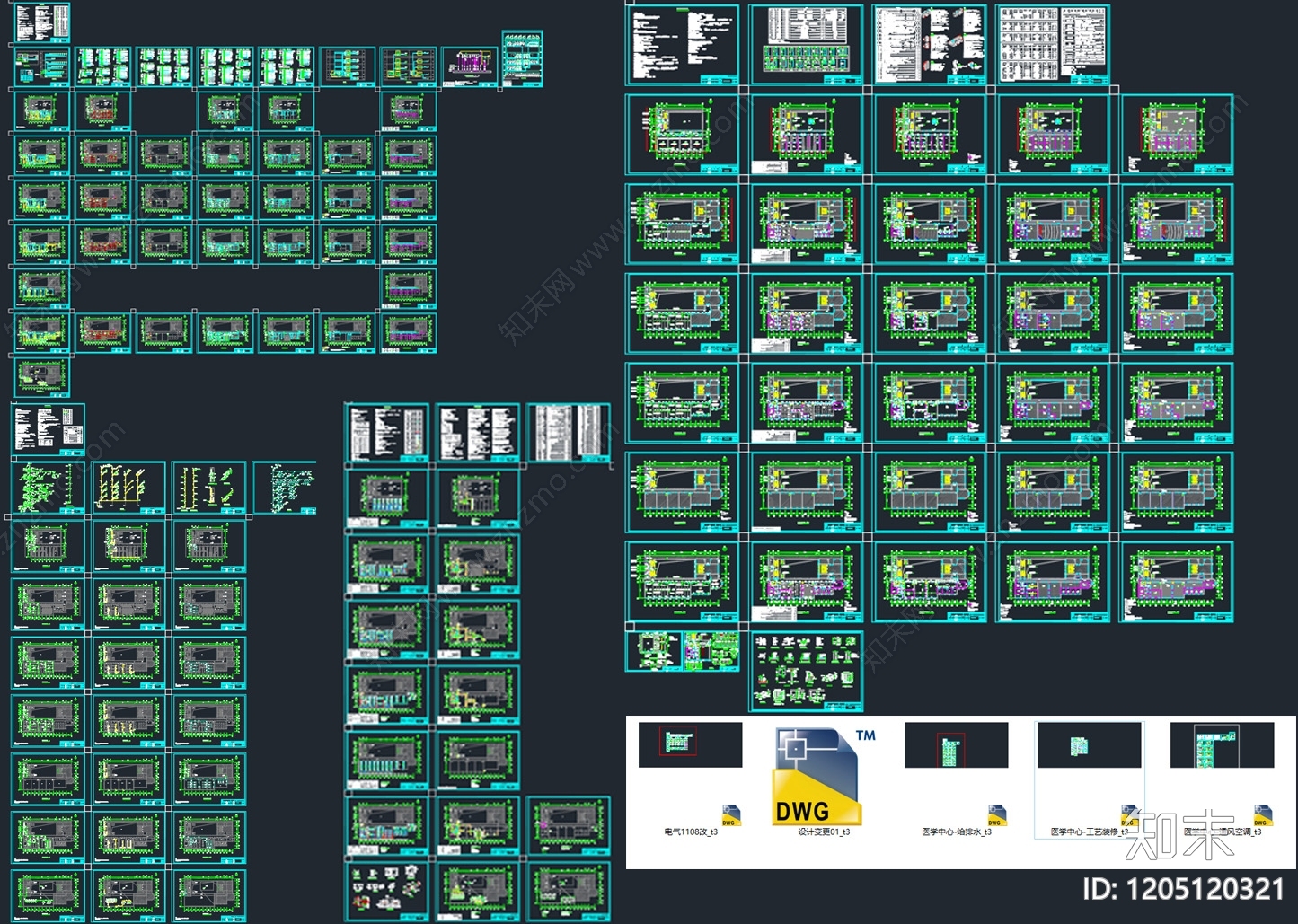Screen dimensions: 1298x924
Task: Select the 电气1108改_t3 file preview thumbnail
Action: pos(690,744)
